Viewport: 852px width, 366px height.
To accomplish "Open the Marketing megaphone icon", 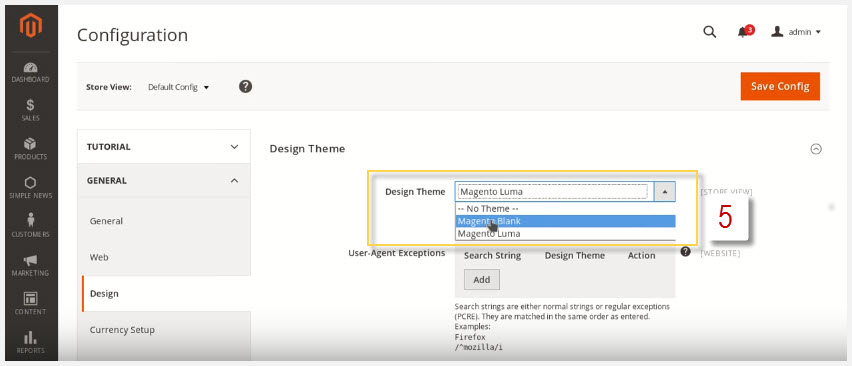I will click(30, 260).
